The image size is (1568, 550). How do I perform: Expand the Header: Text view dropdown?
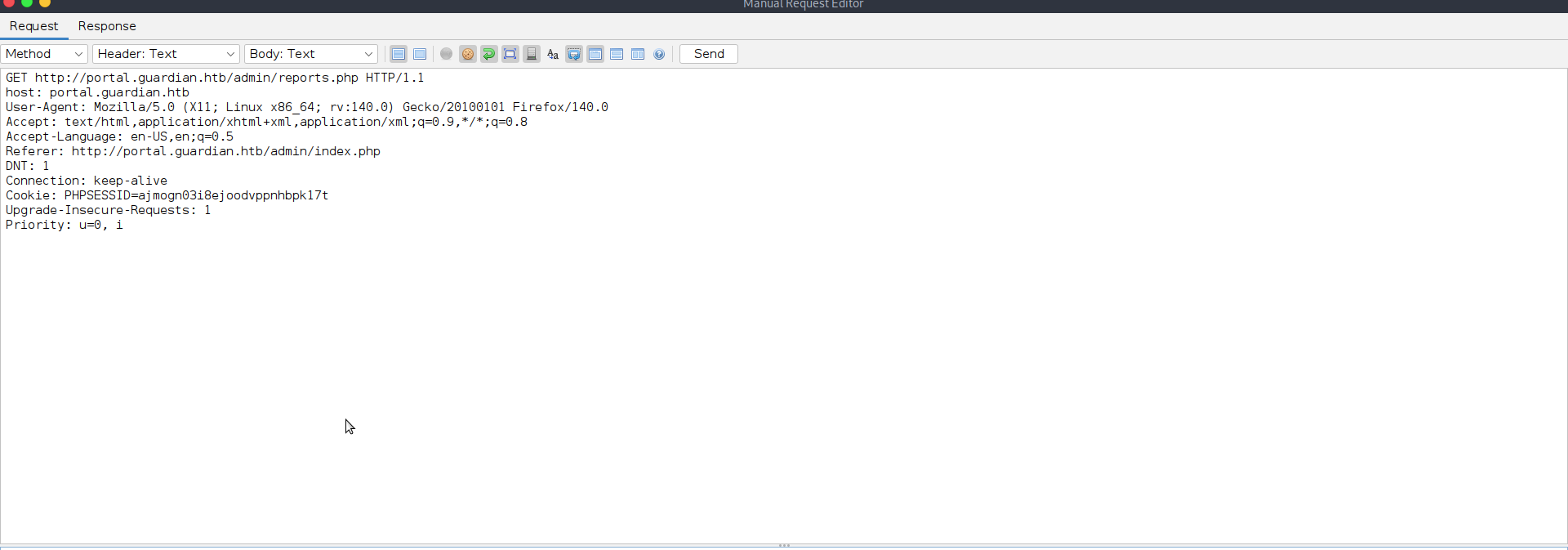point(166,54)
